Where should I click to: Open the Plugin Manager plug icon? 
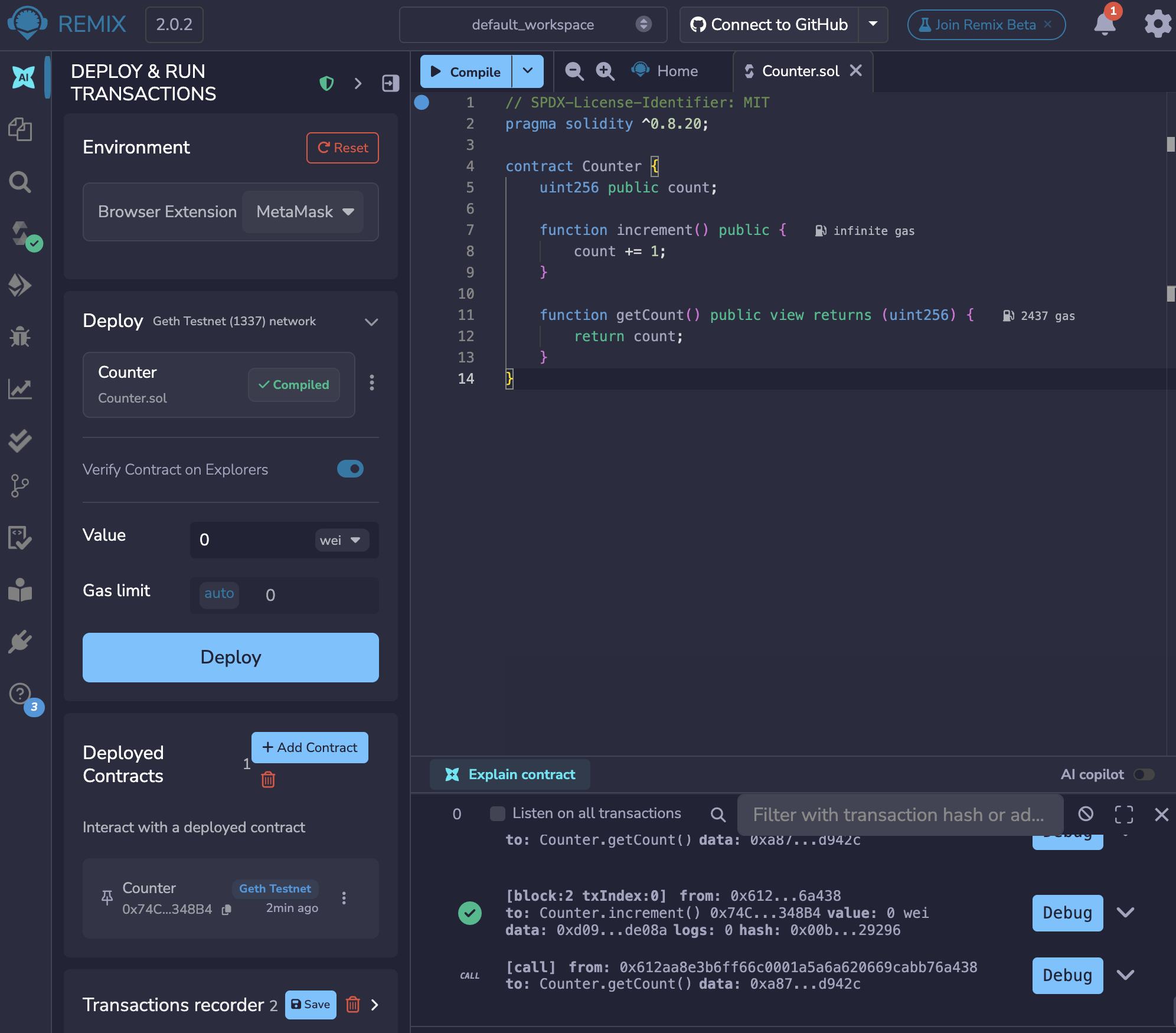21,642
